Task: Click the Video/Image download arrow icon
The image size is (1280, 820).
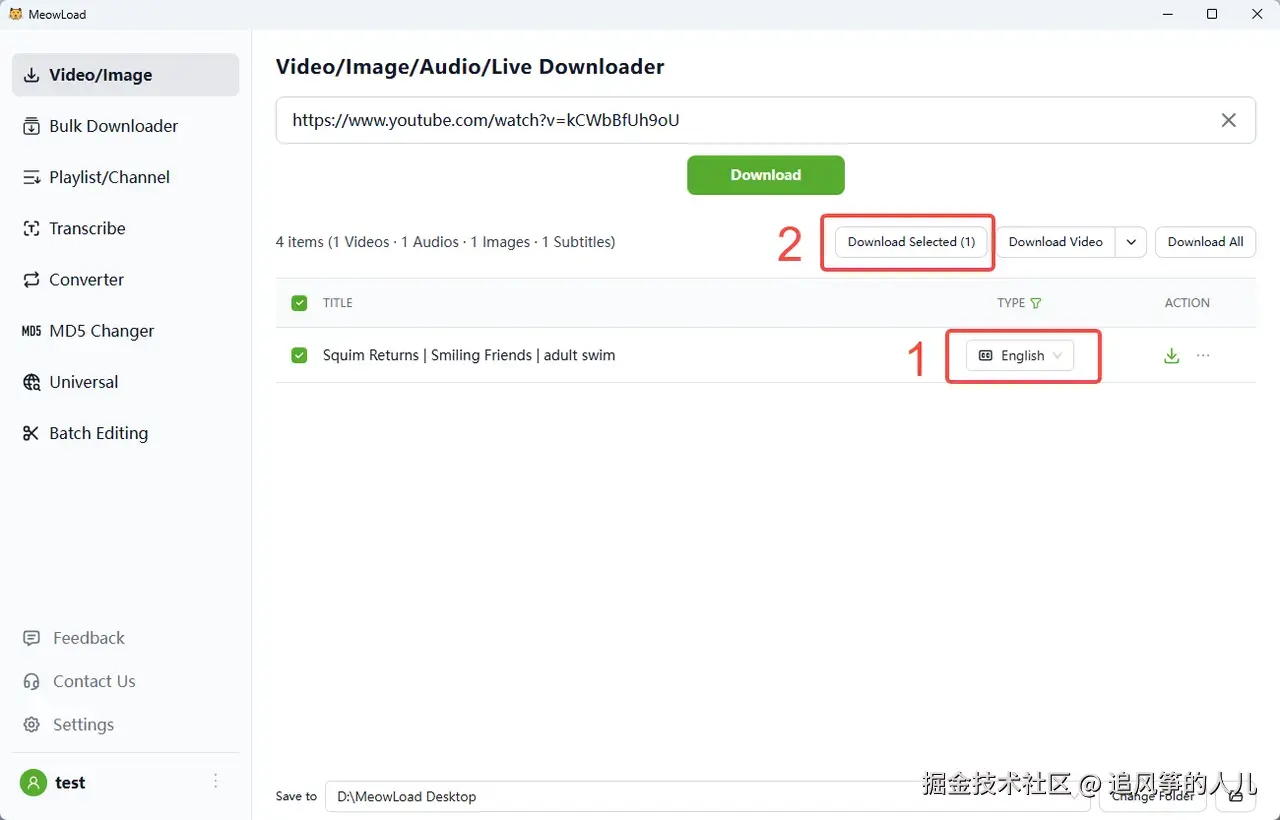Action: click(31, 75)
